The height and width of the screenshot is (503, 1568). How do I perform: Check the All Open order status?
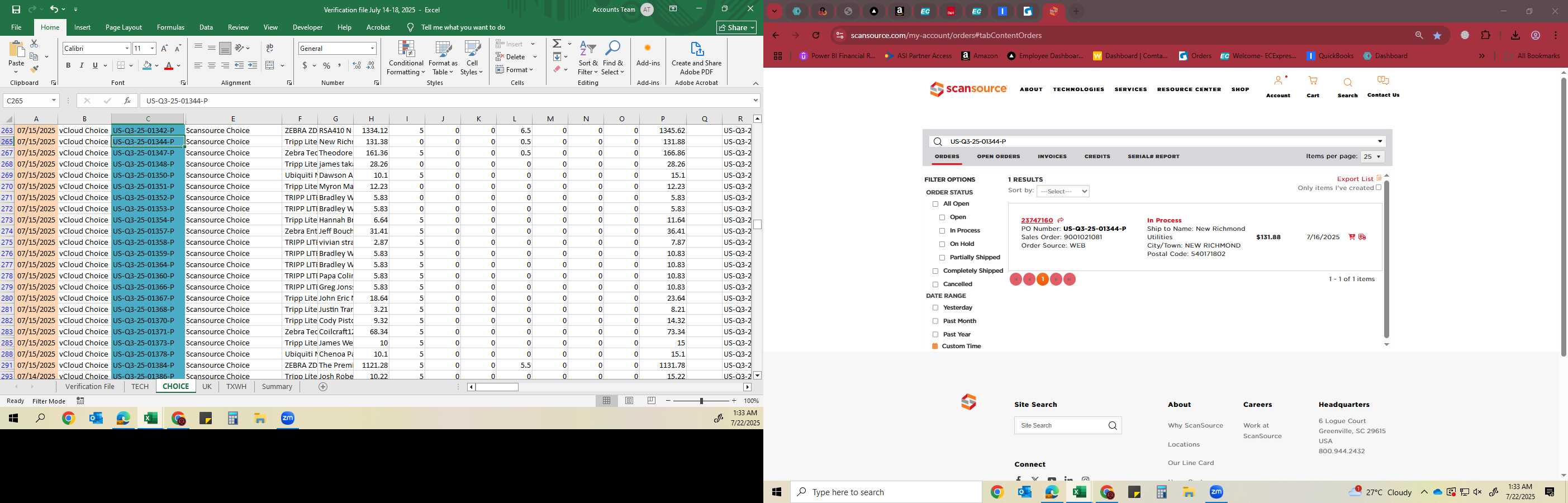click(x=935, y=204)
